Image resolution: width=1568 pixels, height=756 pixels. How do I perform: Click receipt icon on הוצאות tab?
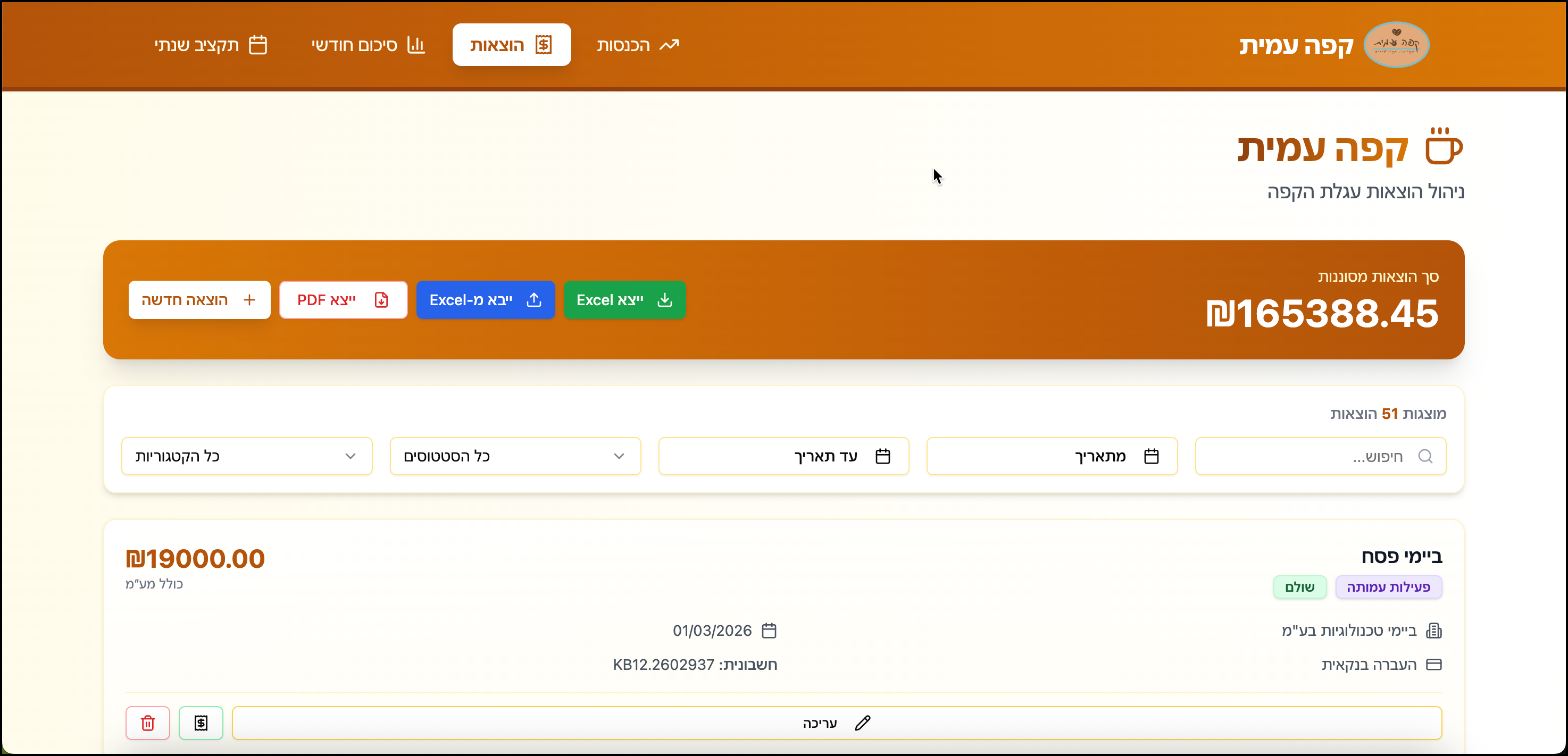543,45
